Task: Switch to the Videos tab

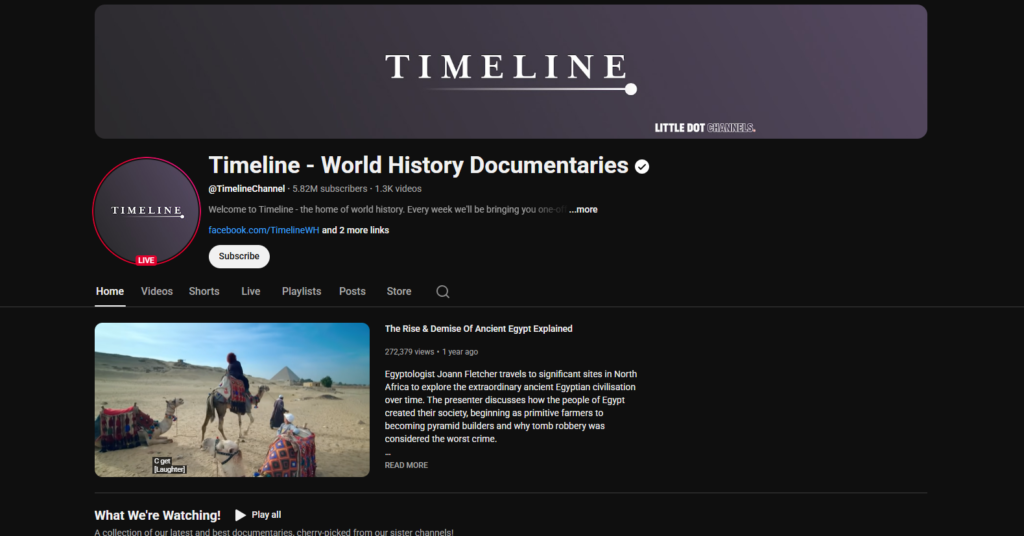Action: [x=156, y=291]
